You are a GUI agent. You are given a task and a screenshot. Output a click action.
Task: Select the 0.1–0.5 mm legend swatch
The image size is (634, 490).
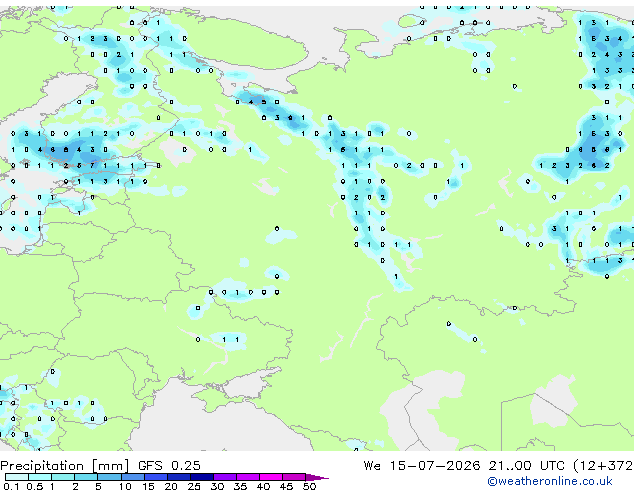pyautogui.click(x=17, y=477)
